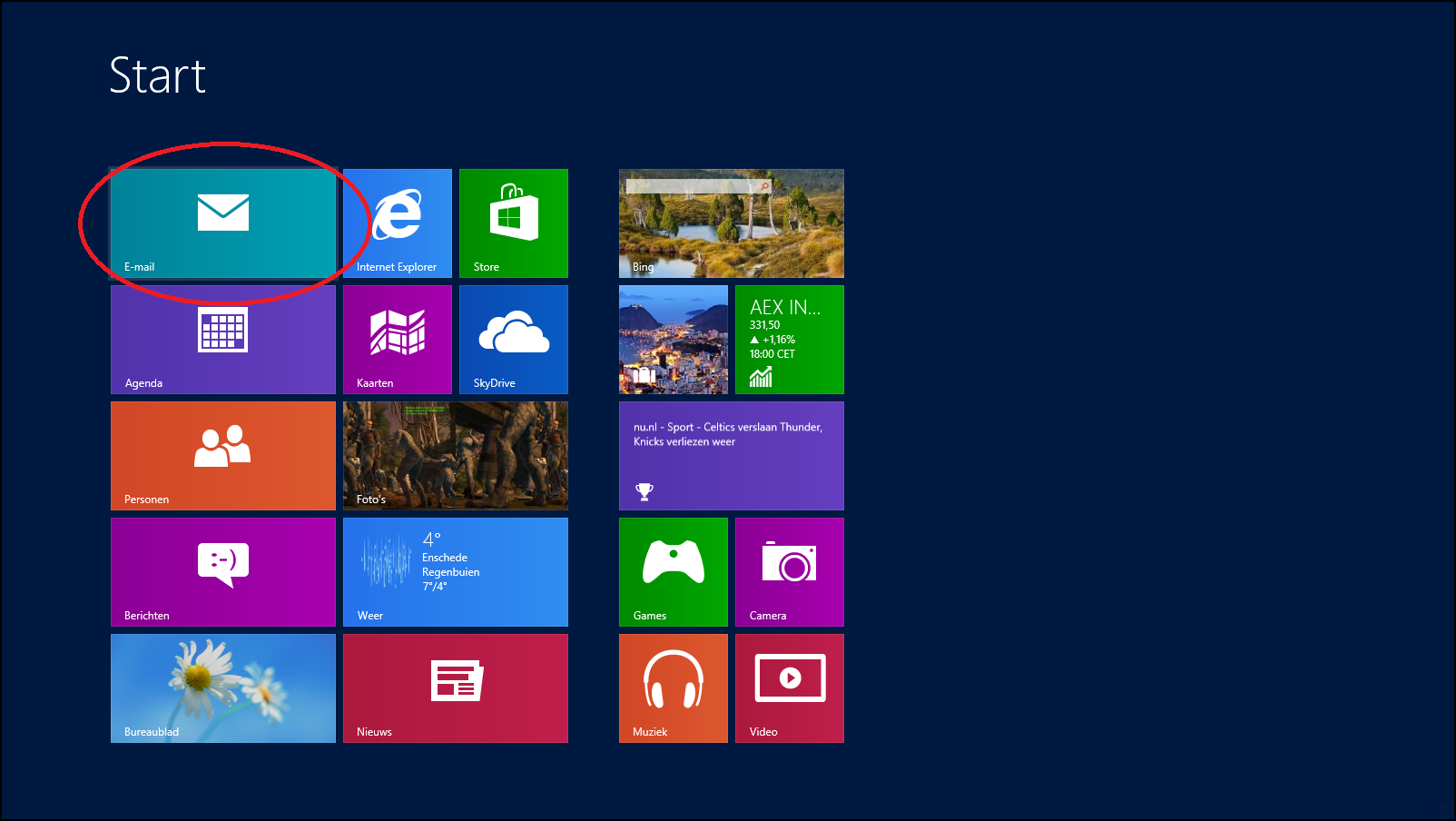Screen dimensions: 1456x821
Task: Open the Video tile
Action: click(790, 688)
